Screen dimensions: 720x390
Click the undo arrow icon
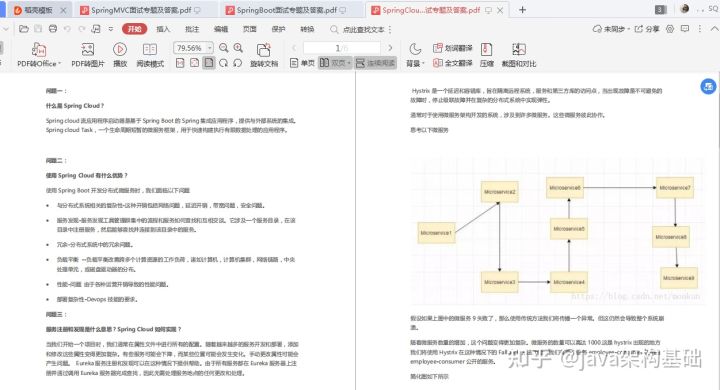pos(68,29)
